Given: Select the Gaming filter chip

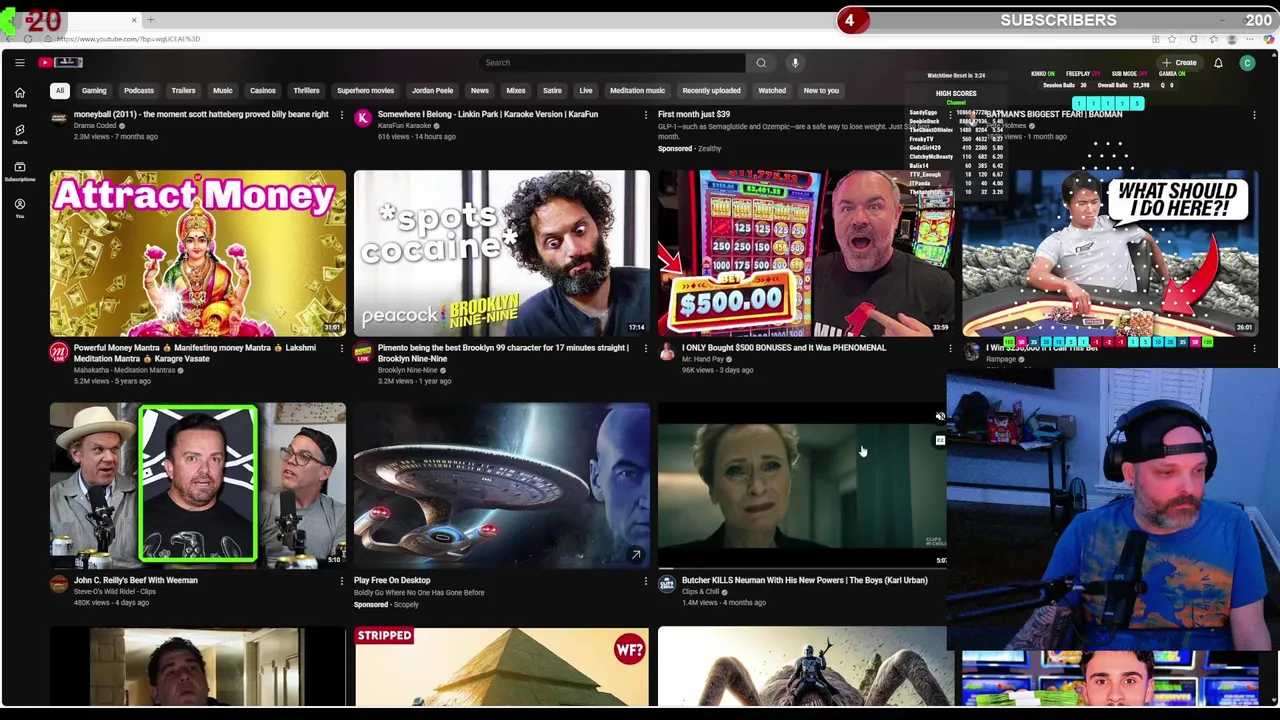Looking at the screenshot, I should click(94, 91).
